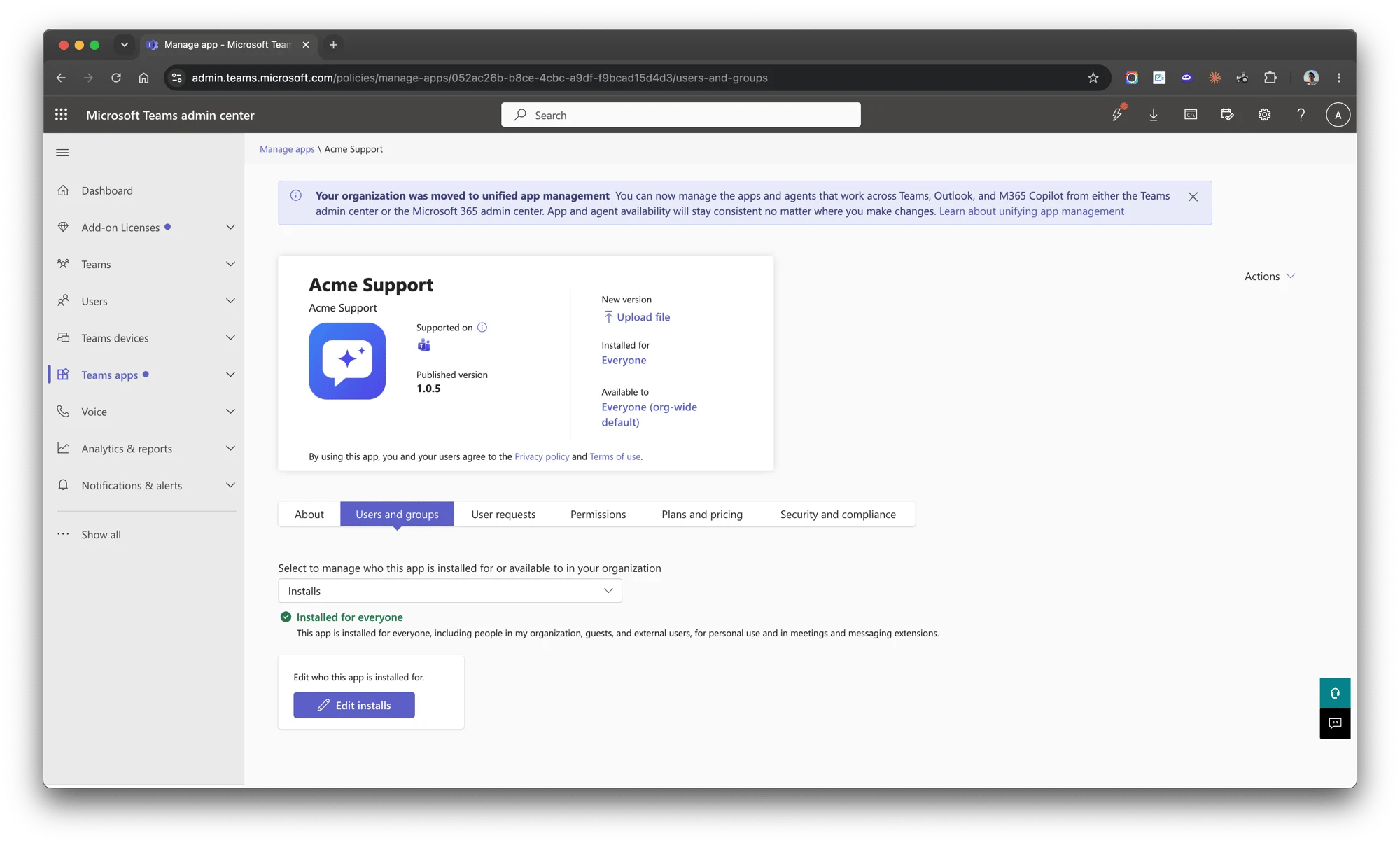Open the Actions dropdown menu
Viewport: 1400px width, 845px height.
(1269, 277)
